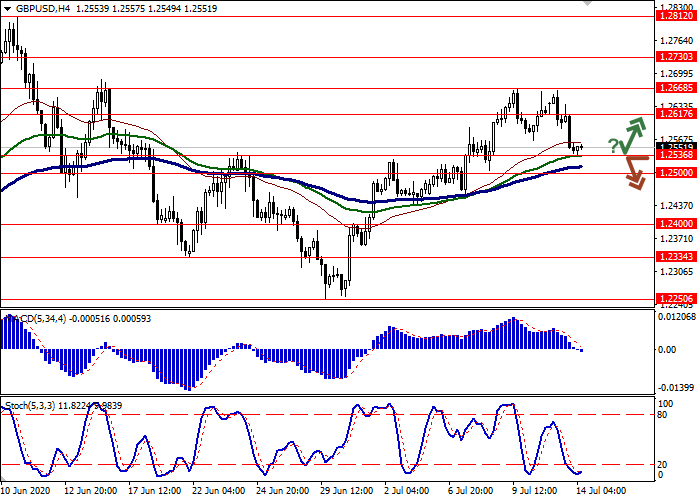Select the 1.25368 red price level label
The width and height of the screenshot is (700, 500).
point(676,155)
